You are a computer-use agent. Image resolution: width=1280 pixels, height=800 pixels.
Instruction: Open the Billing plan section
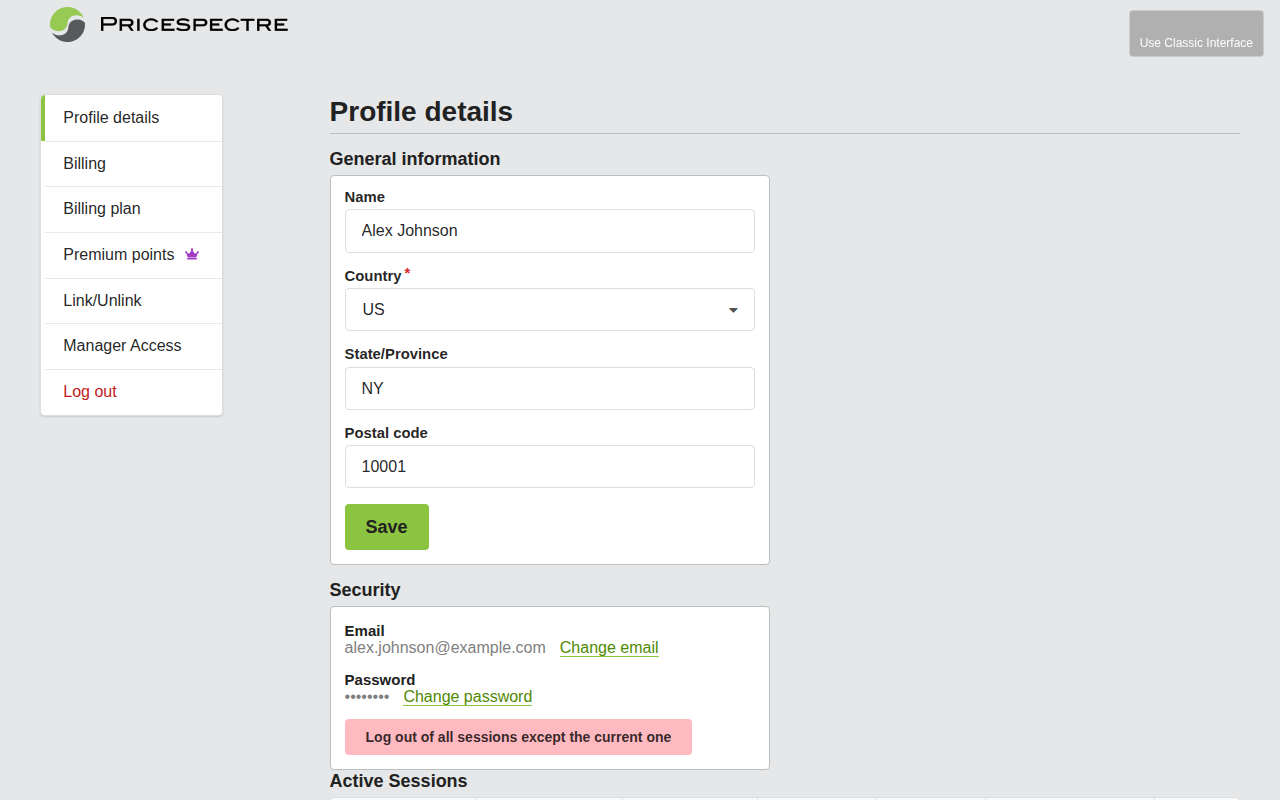[101, 208]
